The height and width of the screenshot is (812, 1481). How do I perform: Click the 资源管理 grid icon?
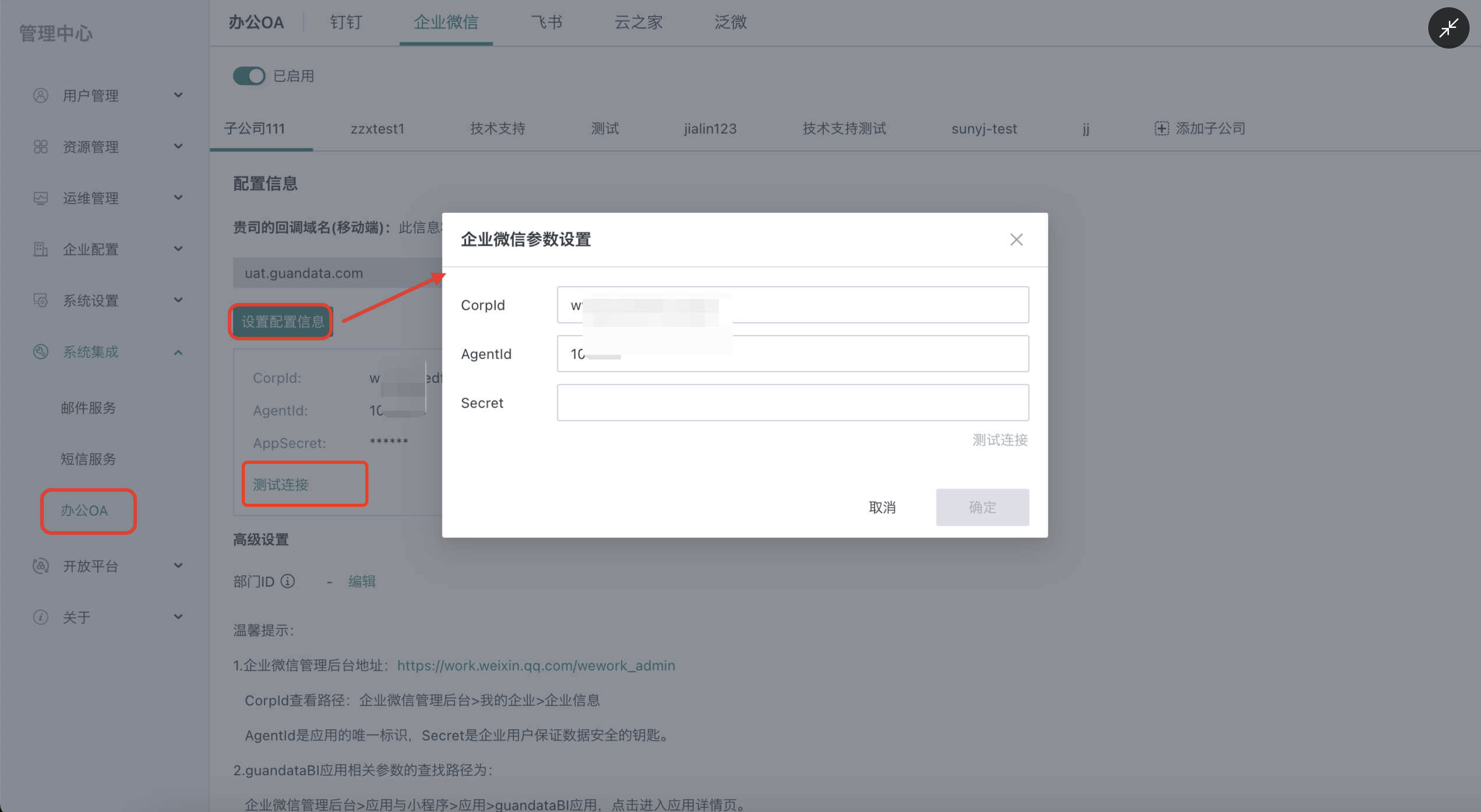40,146
